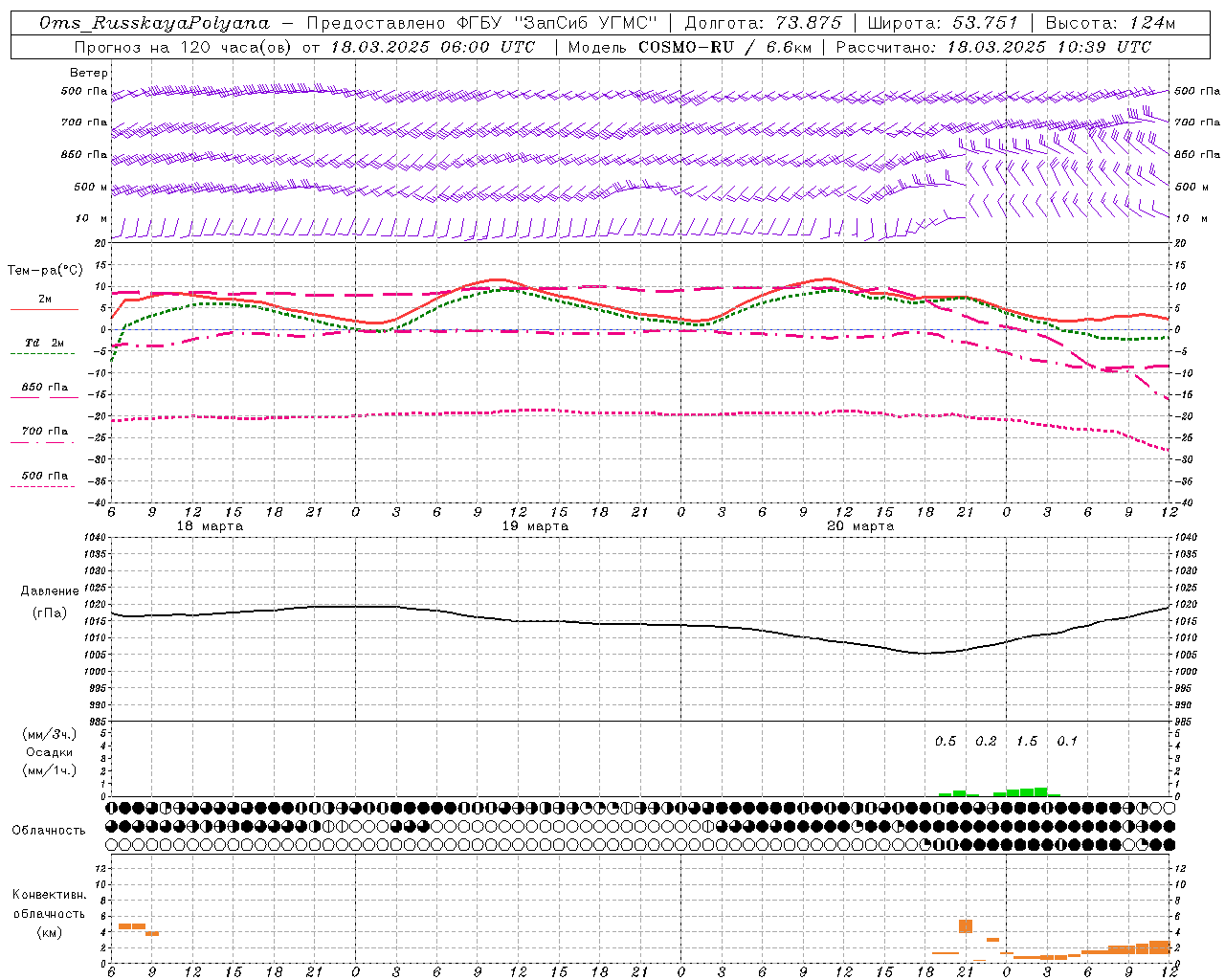Click the '20 марта' date label
The height and width of the screenshot is (980, 1225).
pyautogui.click(x=860, y=526)
